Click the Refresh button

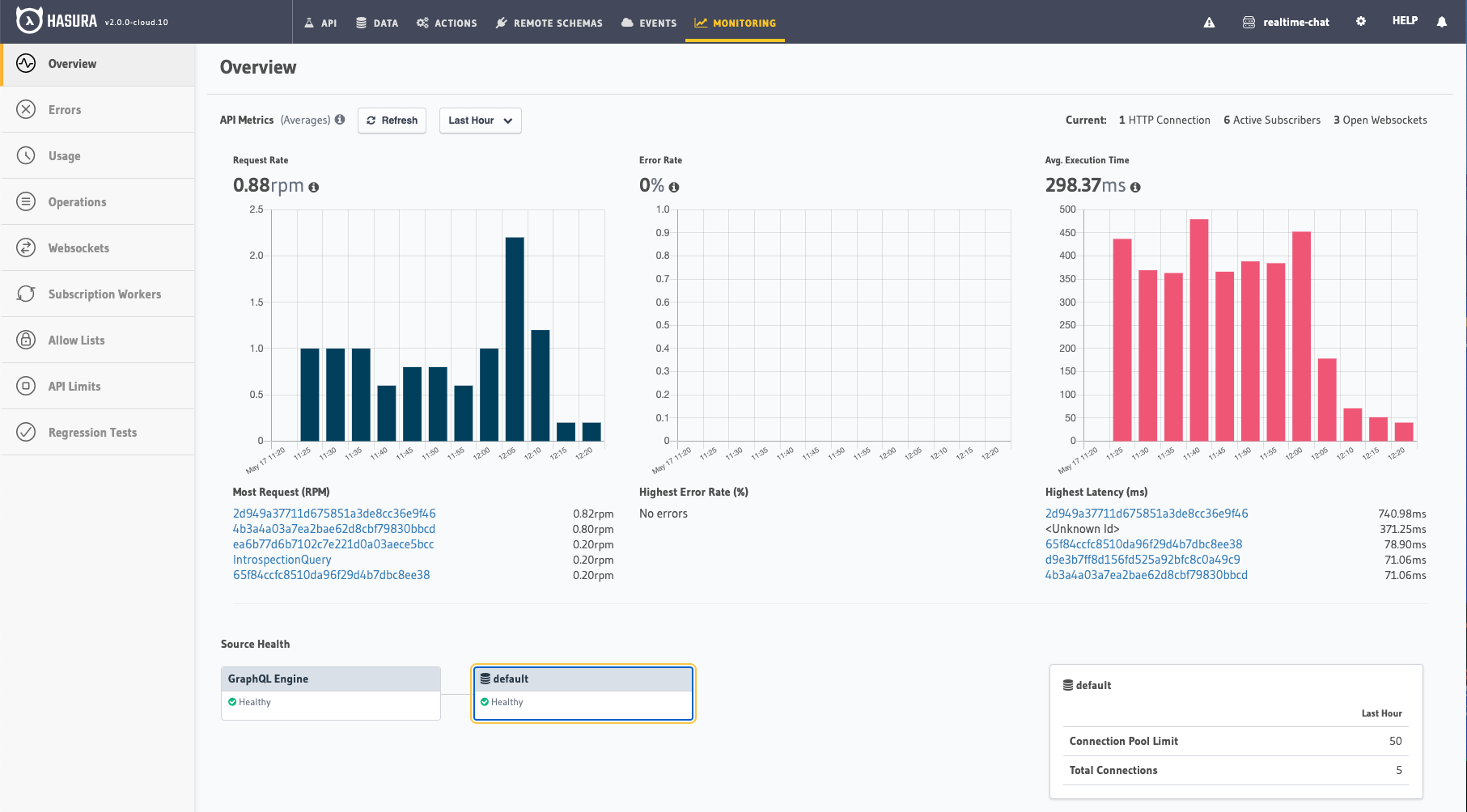[x=392, y=120]
